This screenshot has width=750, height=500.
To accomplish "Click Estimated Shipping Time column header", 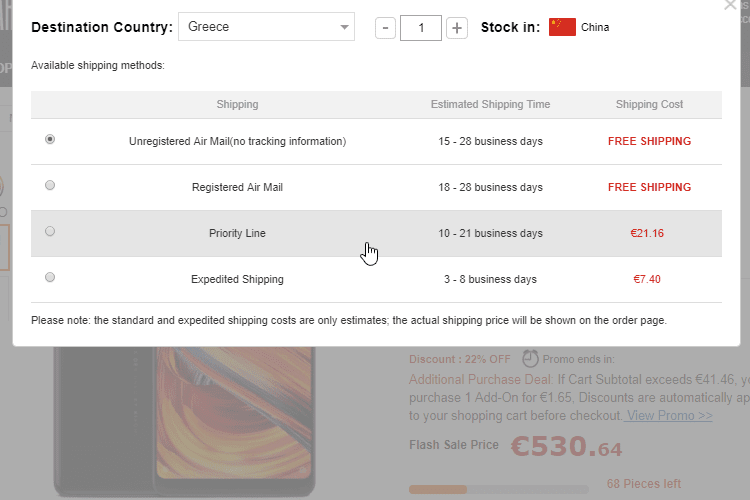I will tap(490, 104).
